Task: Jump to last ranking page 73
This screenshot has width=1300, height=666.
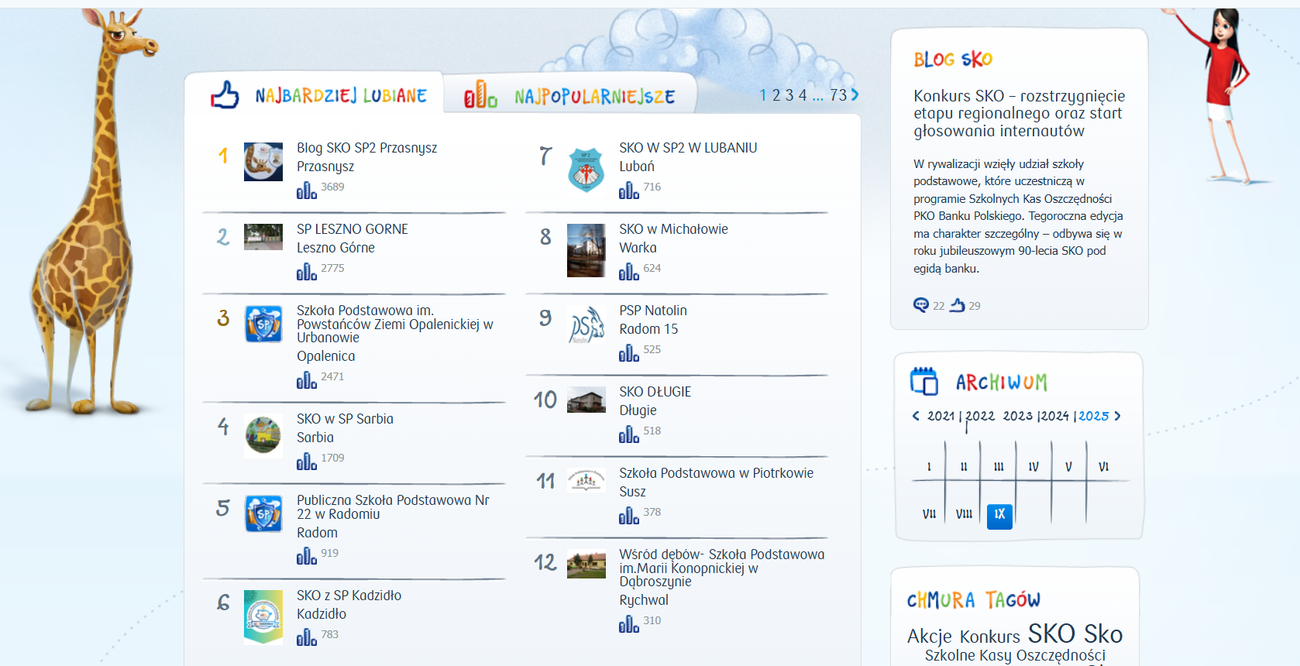Action: (x=838, y=95)
